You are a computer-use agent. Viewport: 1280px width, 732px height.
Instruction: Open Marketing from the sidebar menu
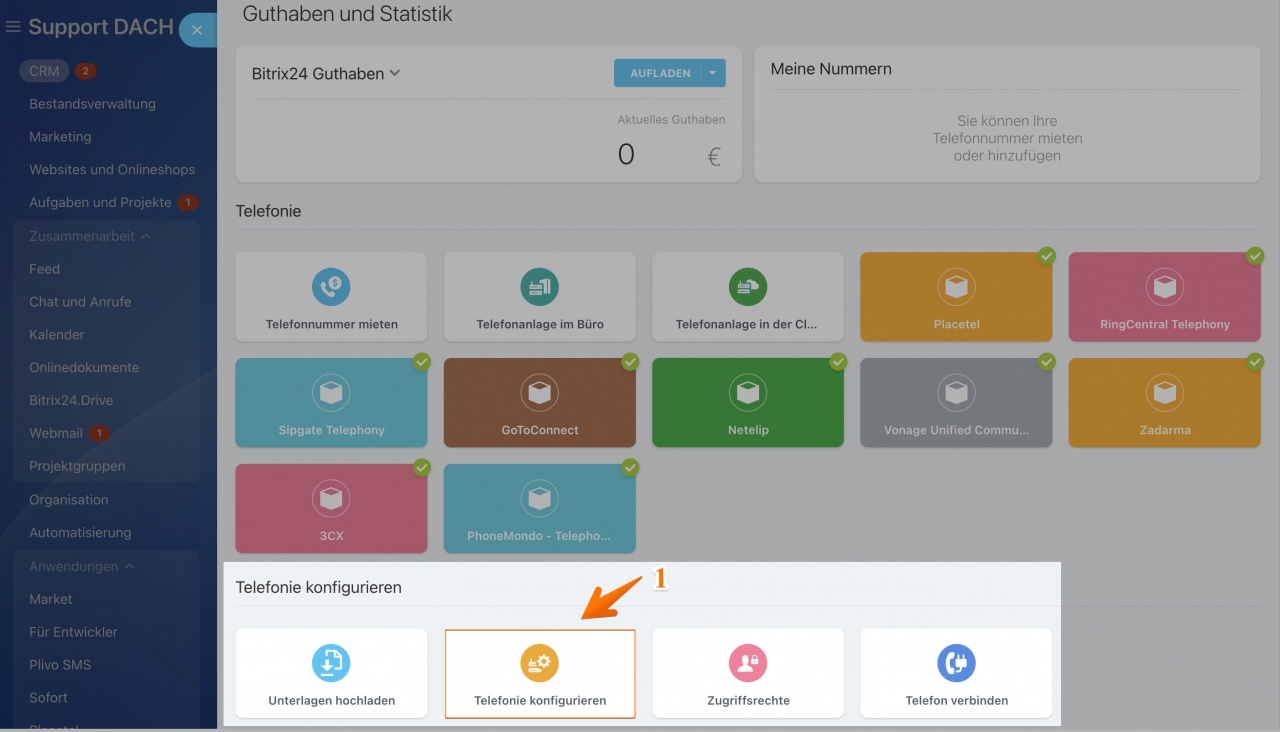tap(58, 136)
